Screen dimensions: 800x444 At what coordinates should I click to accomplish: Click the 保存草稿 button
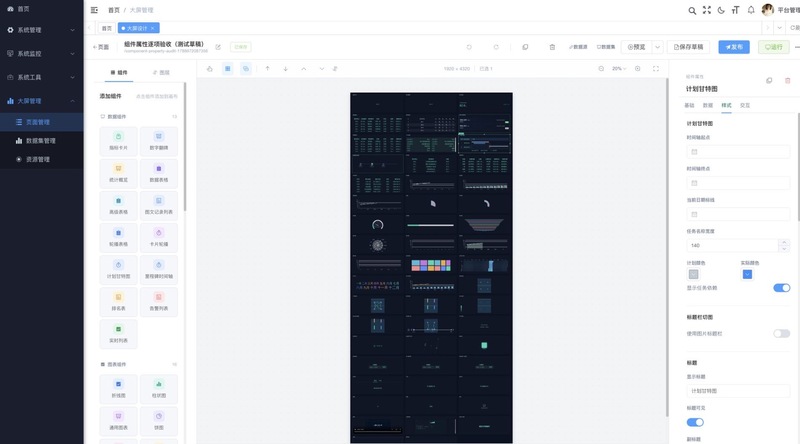[688, 47]
